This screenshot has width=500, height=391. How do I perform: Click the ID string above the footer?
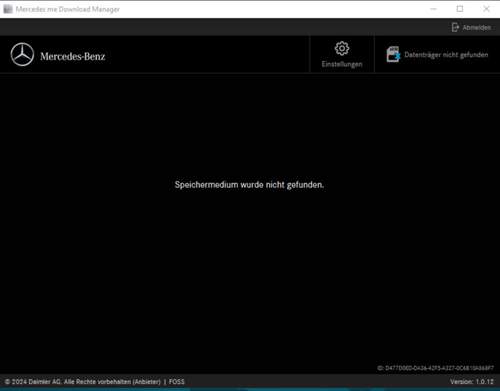[435, 368]
